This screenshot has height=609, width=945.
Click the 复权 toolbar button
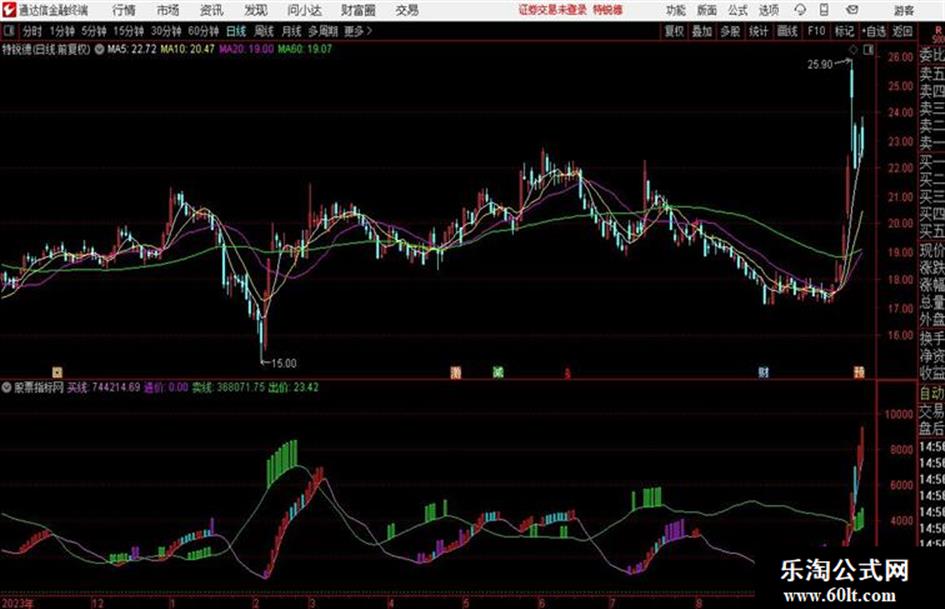[674, 31]
